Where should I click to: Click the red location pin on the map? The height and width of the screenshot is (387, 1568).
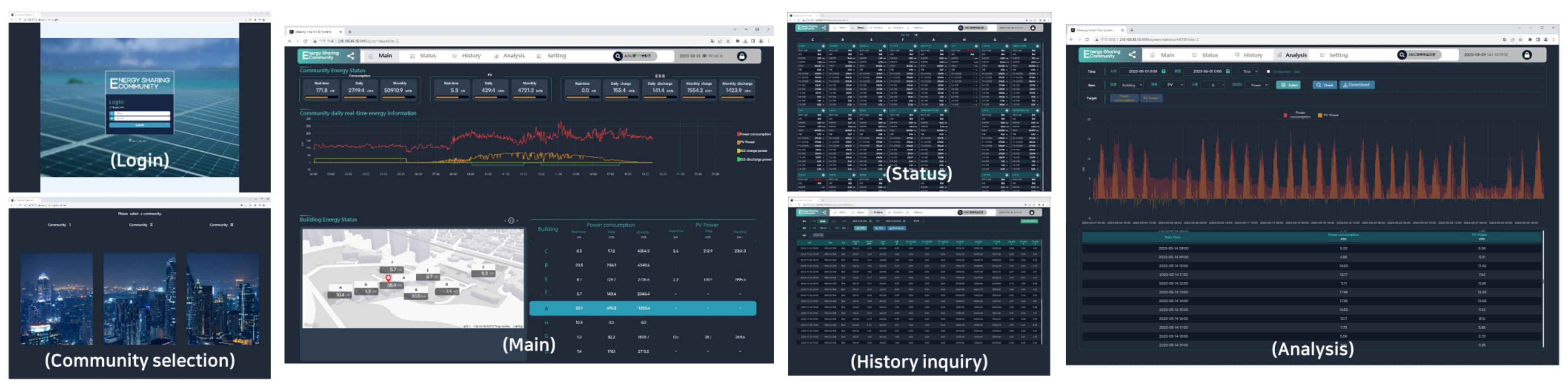pyautogui.click(x=388, y=278)
